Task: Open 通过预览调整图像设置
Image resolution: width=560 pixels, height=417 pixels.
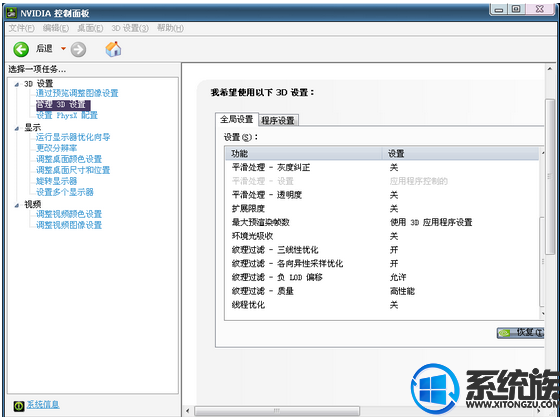Action: [77, 93]
